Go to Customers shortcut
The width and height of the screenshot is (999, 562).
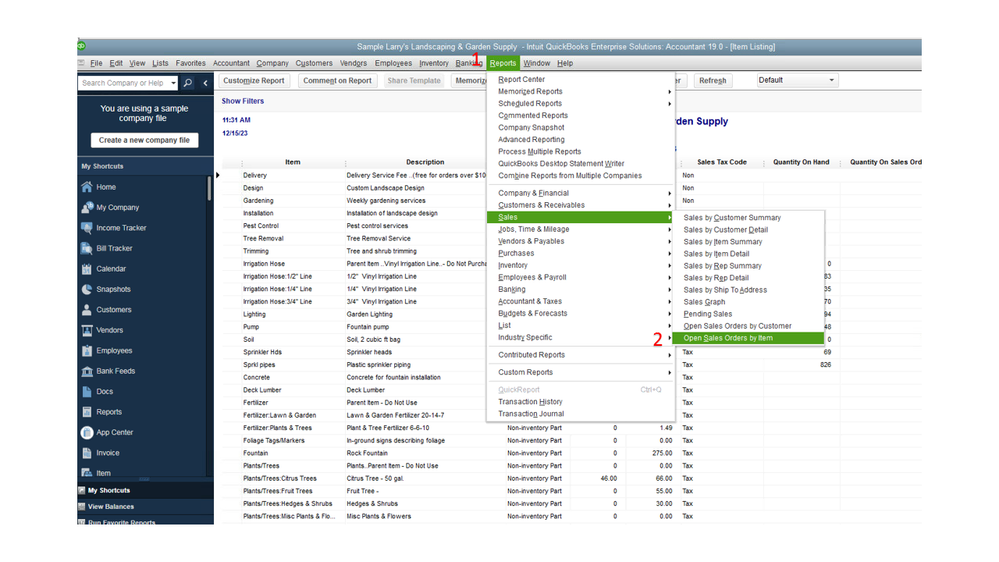click(113, 309)
